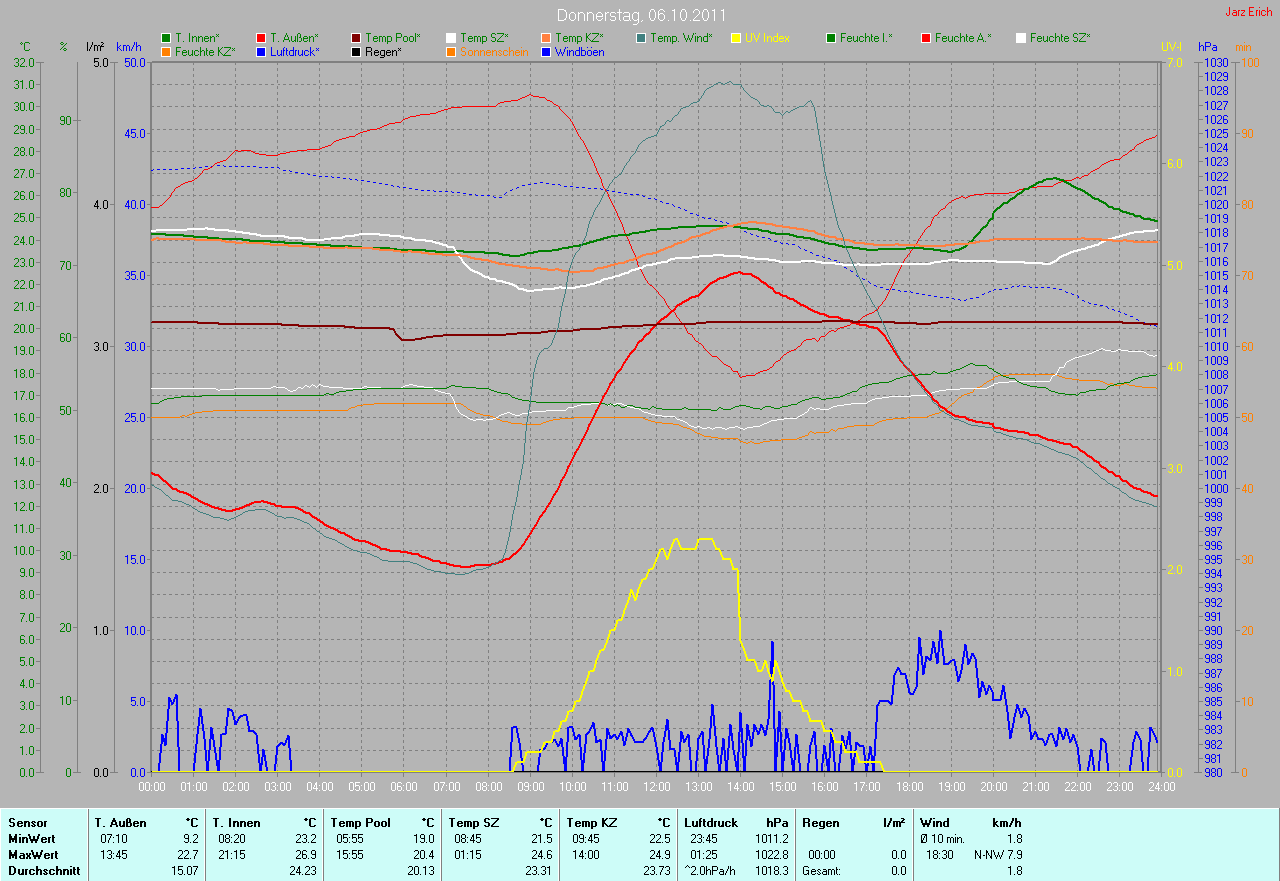Select the teal Temp. Wind swatch
The height and width of the screenshot is (881, 1280).
[641, 38]
